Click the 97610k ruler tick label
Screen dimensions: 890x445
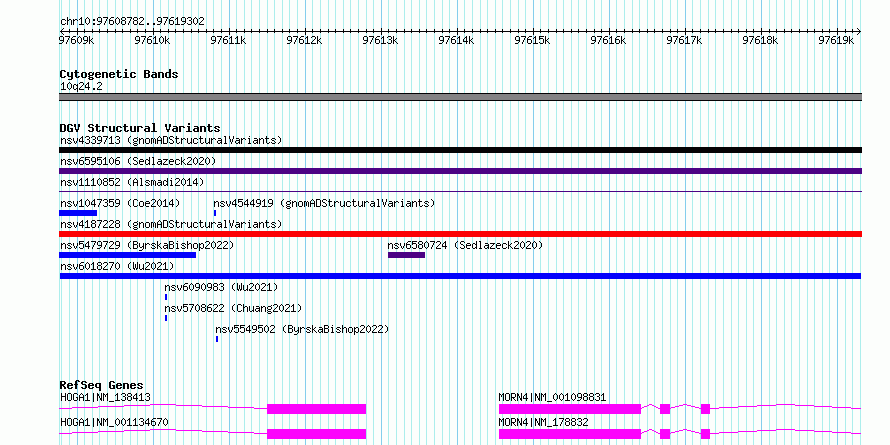tap(152, 40)
